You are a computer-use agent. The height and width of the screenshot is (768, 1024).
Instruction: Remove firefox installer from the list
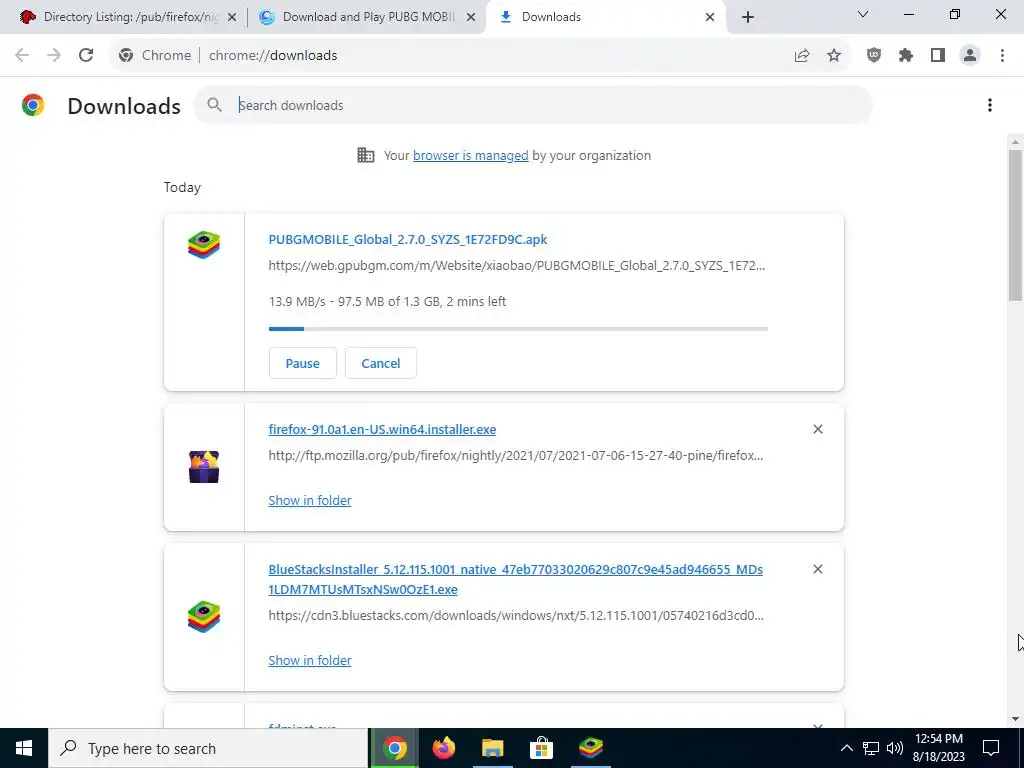pos(818,429)
